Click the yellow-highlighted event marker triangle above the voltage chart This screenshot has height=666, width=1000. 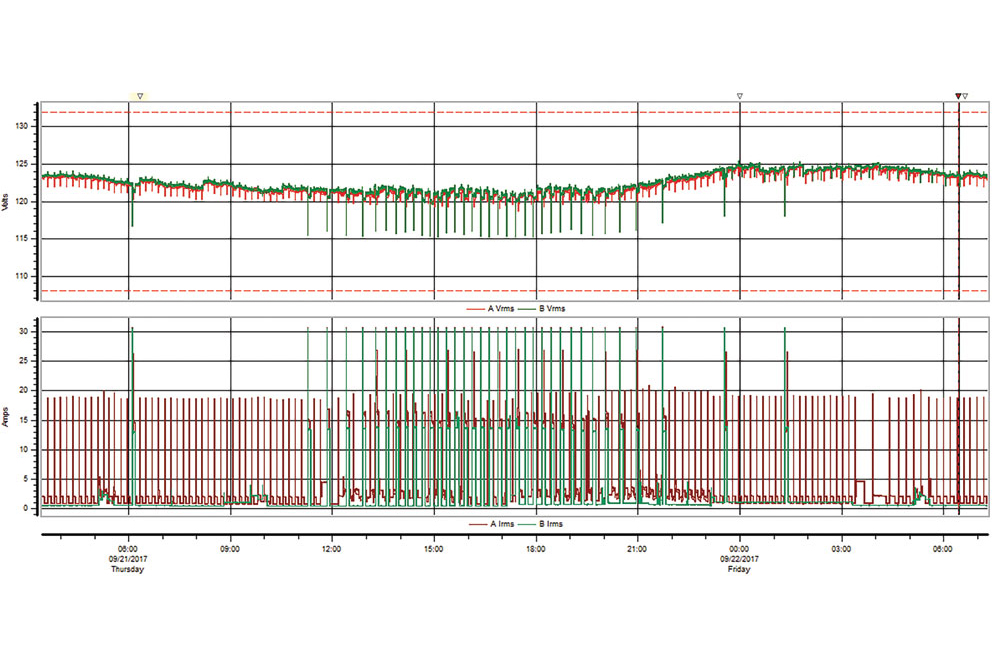pos(140,96)
